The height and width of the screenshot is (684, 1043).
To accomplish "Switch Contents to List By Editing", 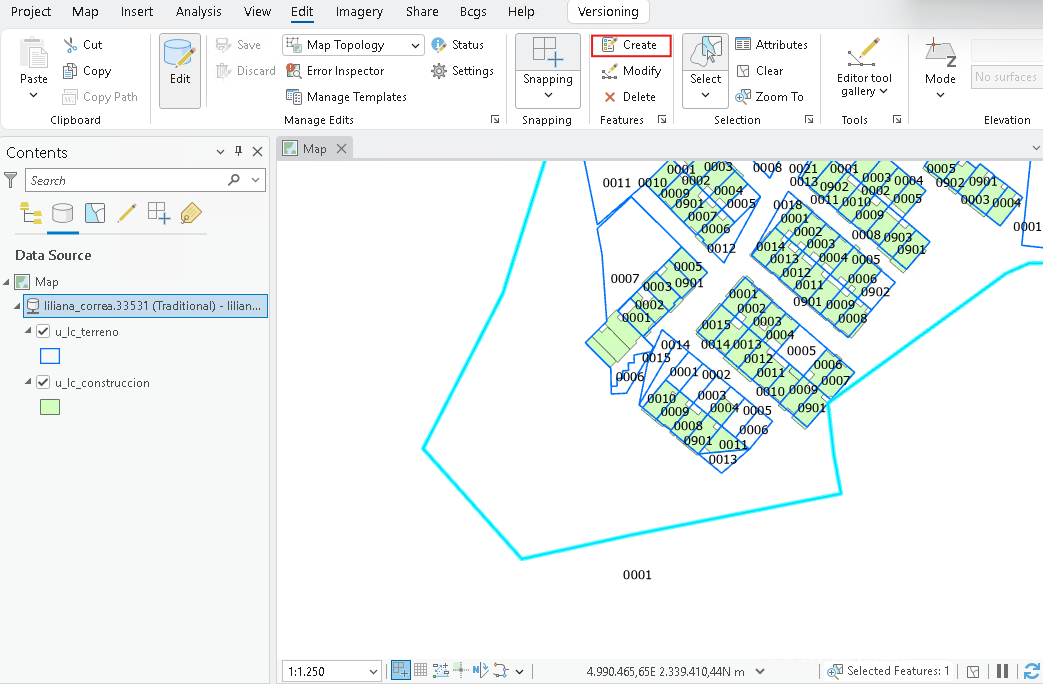I will click(126, 214).
